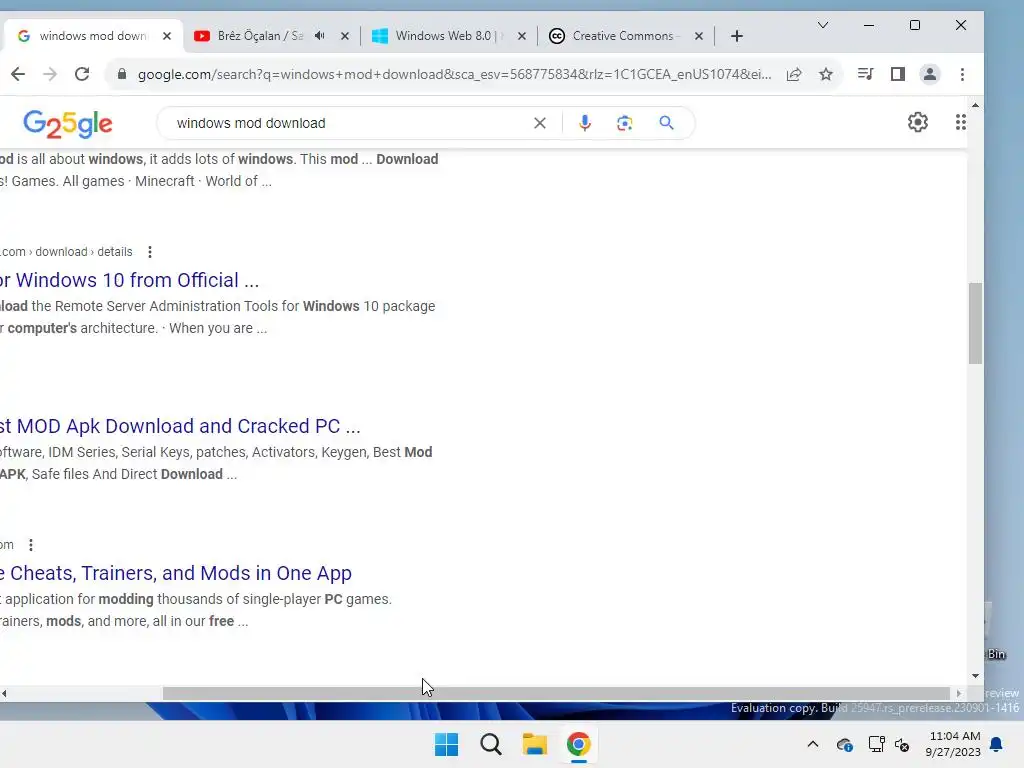Click the scroll right arrow
The width and height of the screenshot is (1024, 768).
pyautogui.click(x=959, y=694)
